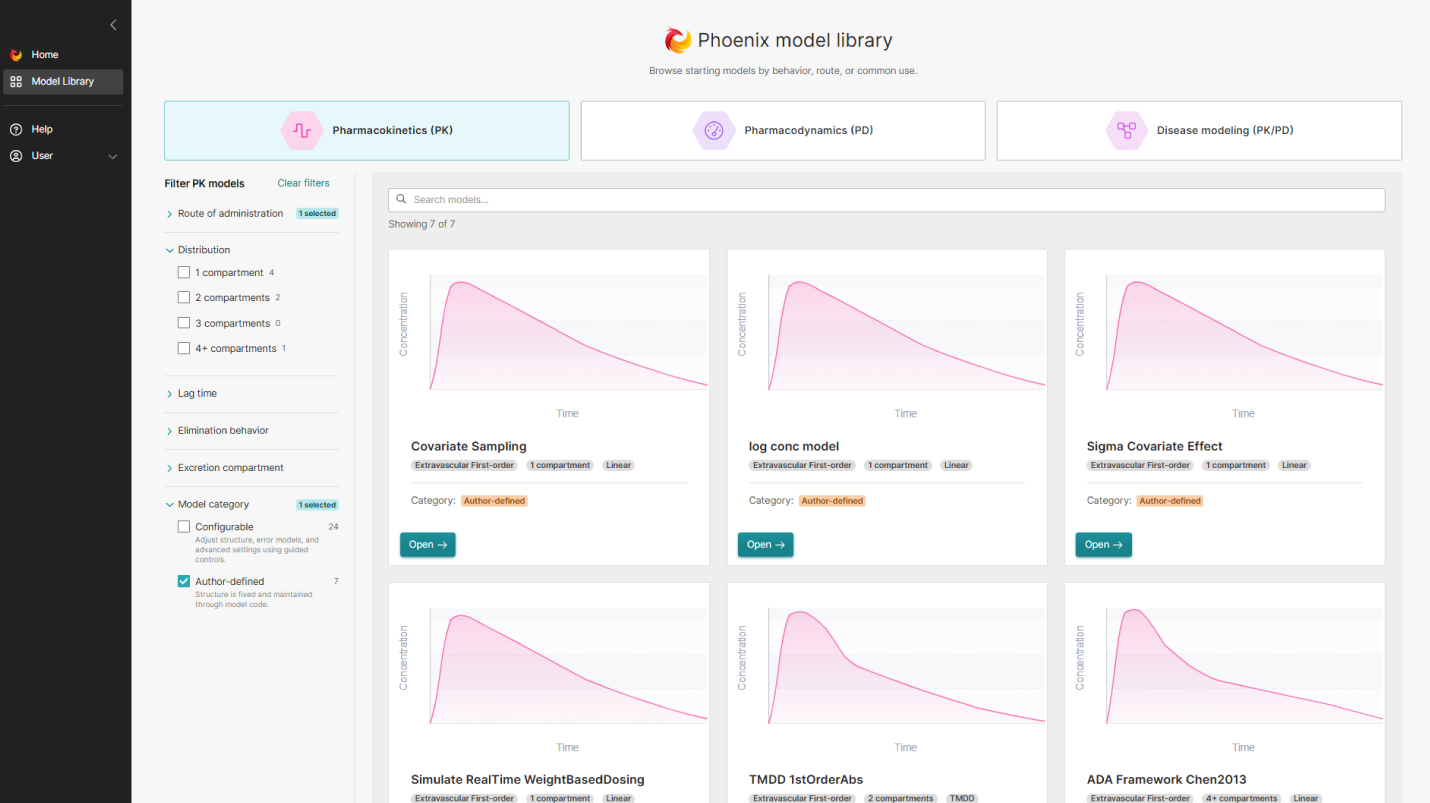Image resolution: width=1430 pixels, height=803 pixels.
Task: Click the User profile icon in the sidebar
Action: point(16,156)
